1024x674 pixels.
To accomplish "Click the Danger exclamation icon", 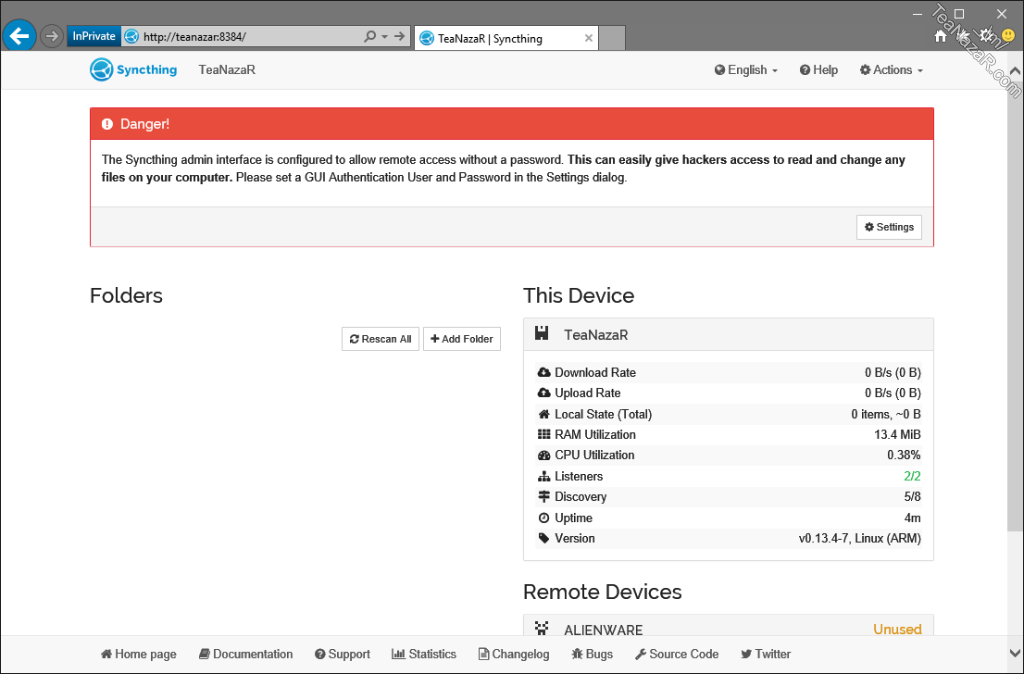I will (107, 124).
